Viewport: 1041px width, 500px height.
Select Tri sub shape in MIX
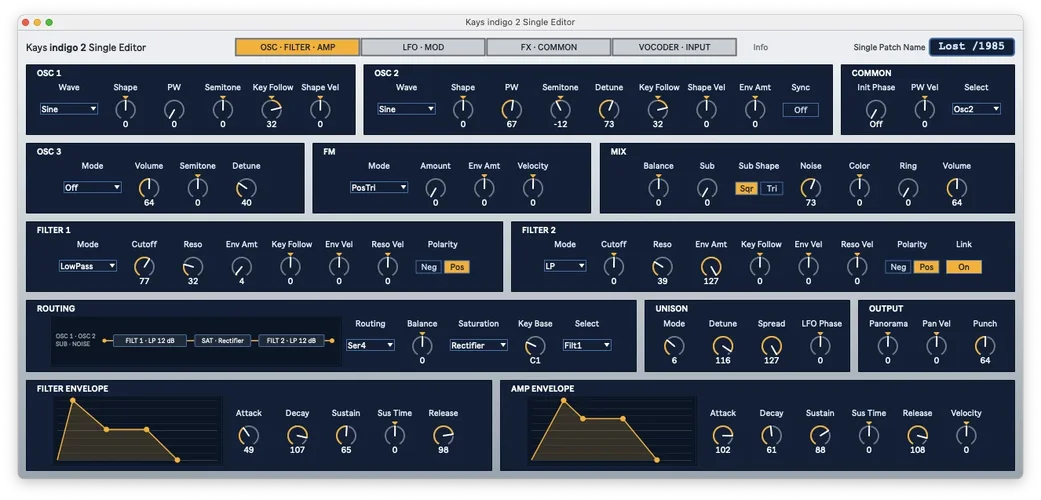tap(771, 189)
